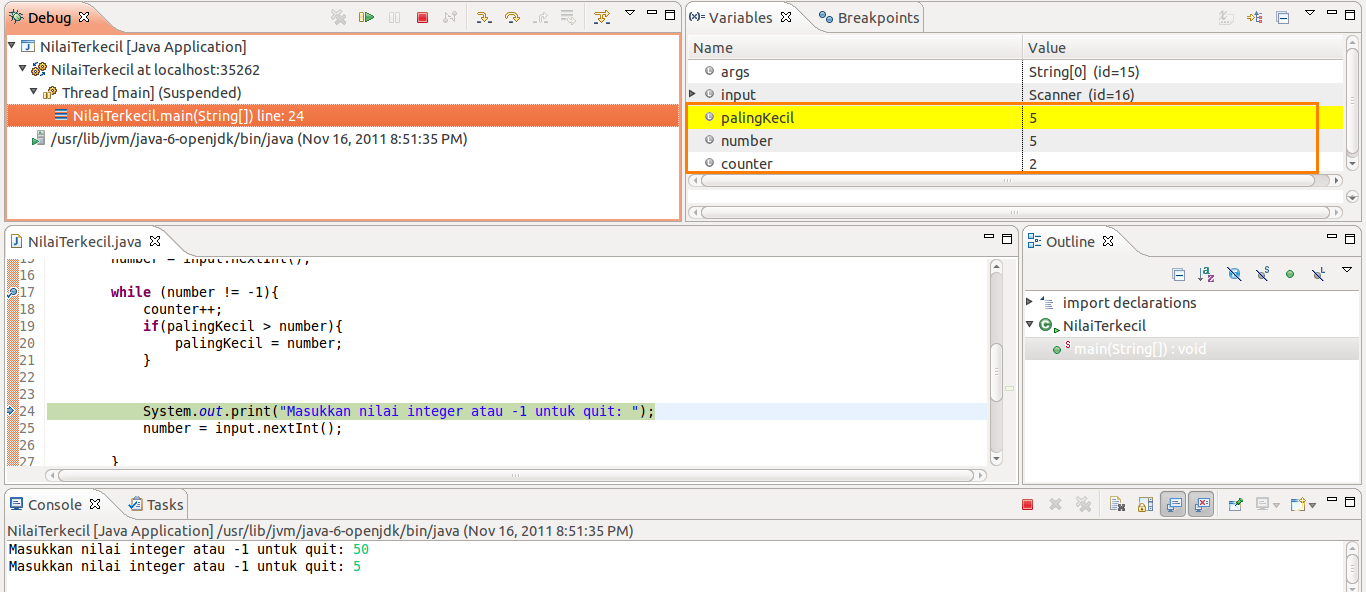The width and height of the screenshot is (1366, 592).
Task: Toggle Show Console When Standard Out Changes
Action: tap(1173, 505)
